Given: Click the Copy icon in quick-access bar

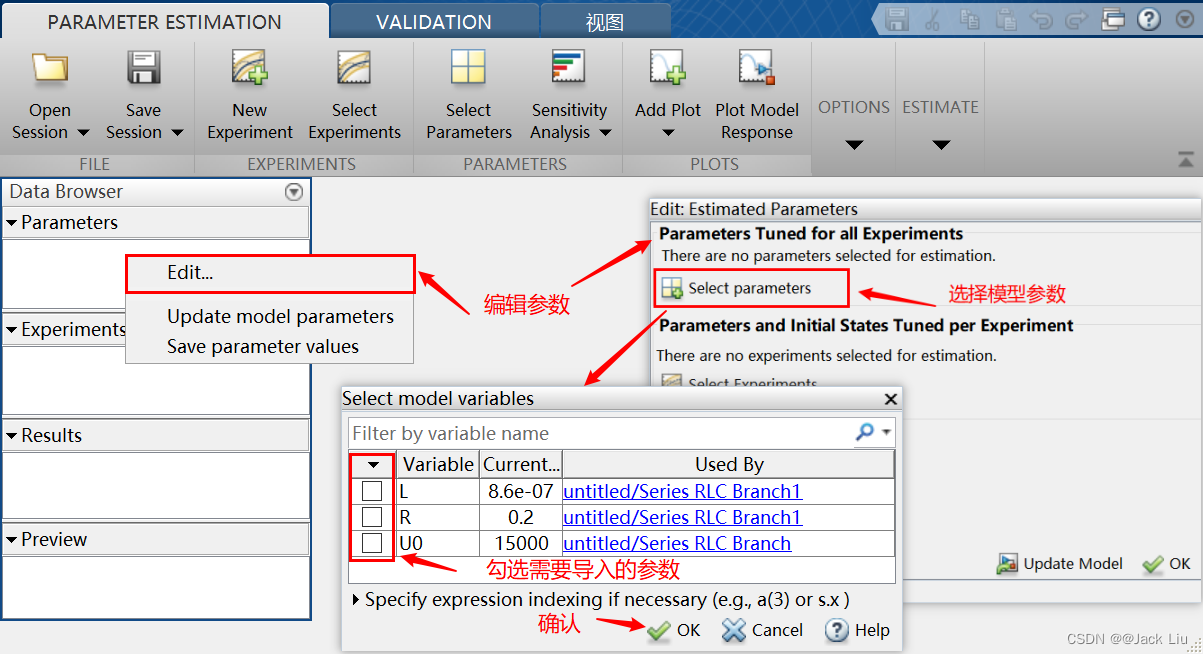Looking at the screenshot, I should tap(969, 19).
